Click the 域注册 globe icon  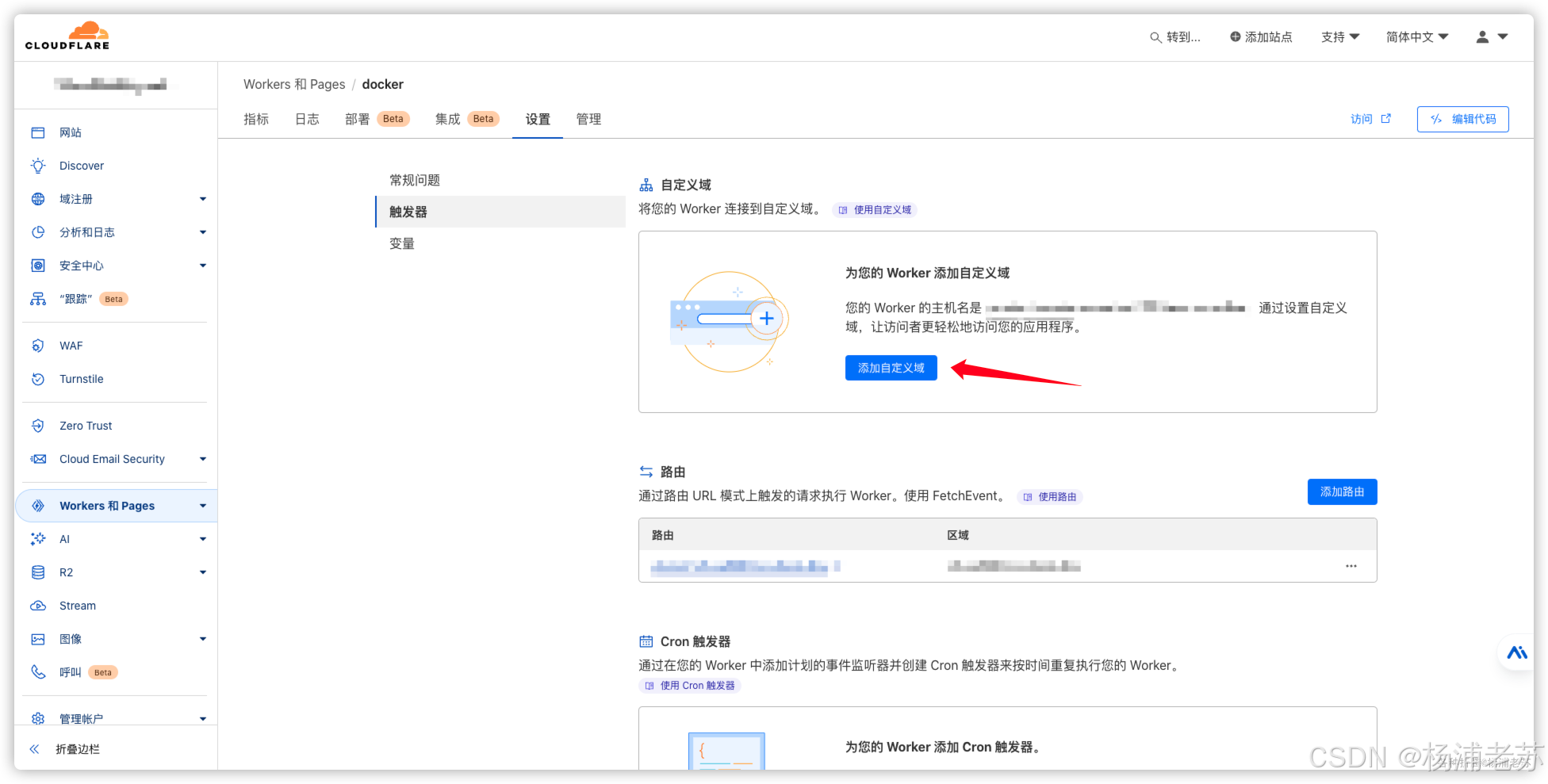tap(38, 199)
